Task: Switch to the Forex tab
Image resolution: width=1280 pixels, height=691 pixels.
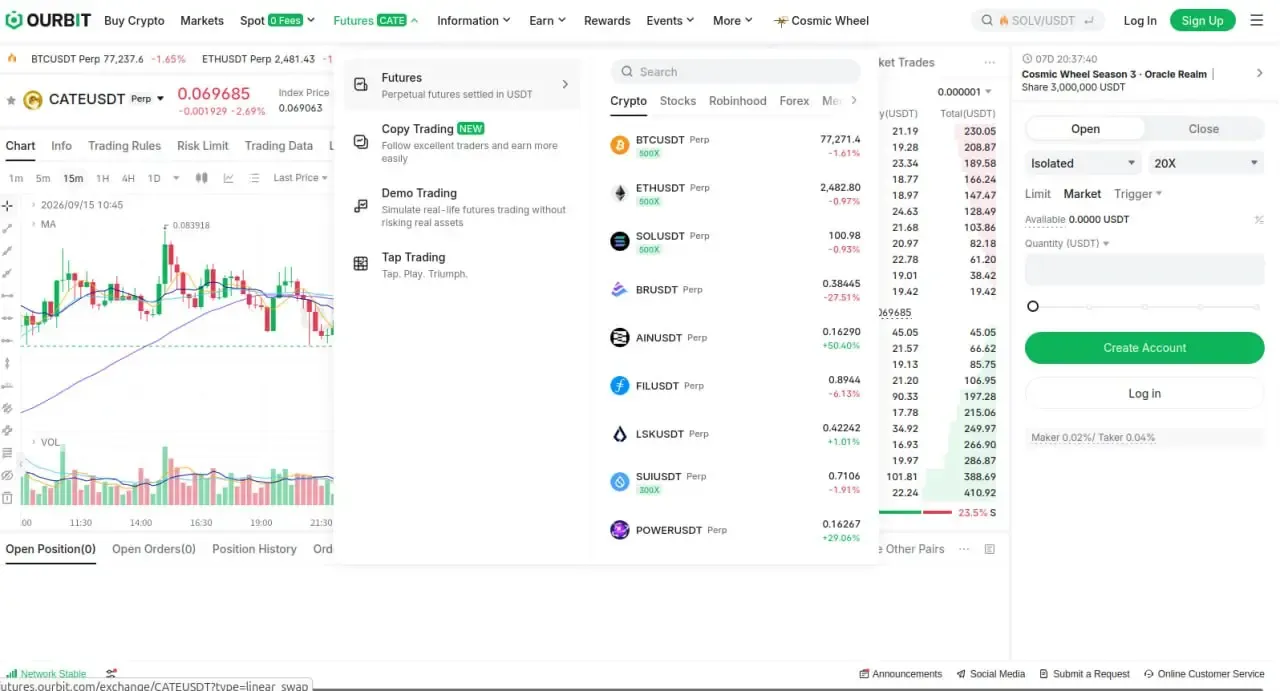Action: pos(795,101)
